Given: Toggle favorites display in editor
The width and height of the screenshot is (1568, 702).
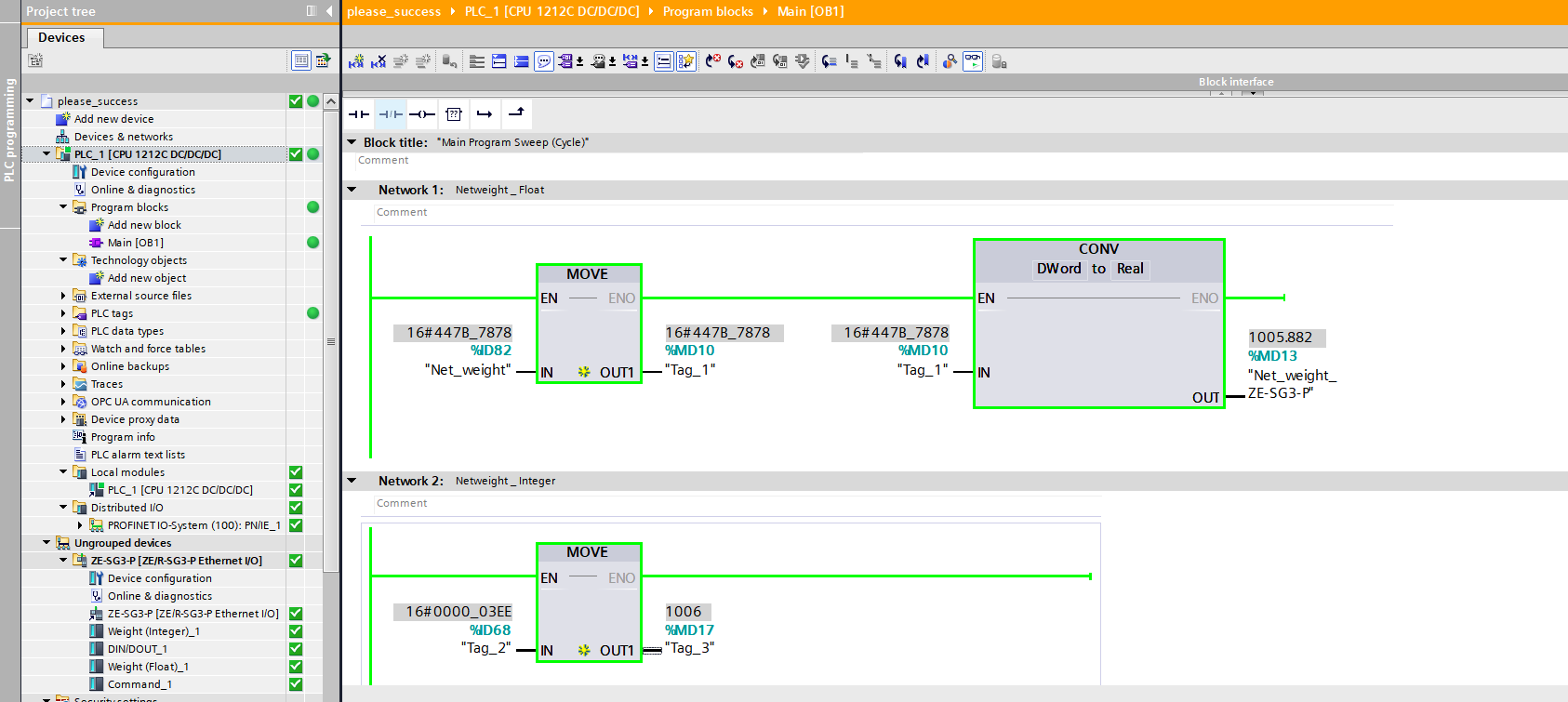Looking at the screenshot, I should coord(686,61).
